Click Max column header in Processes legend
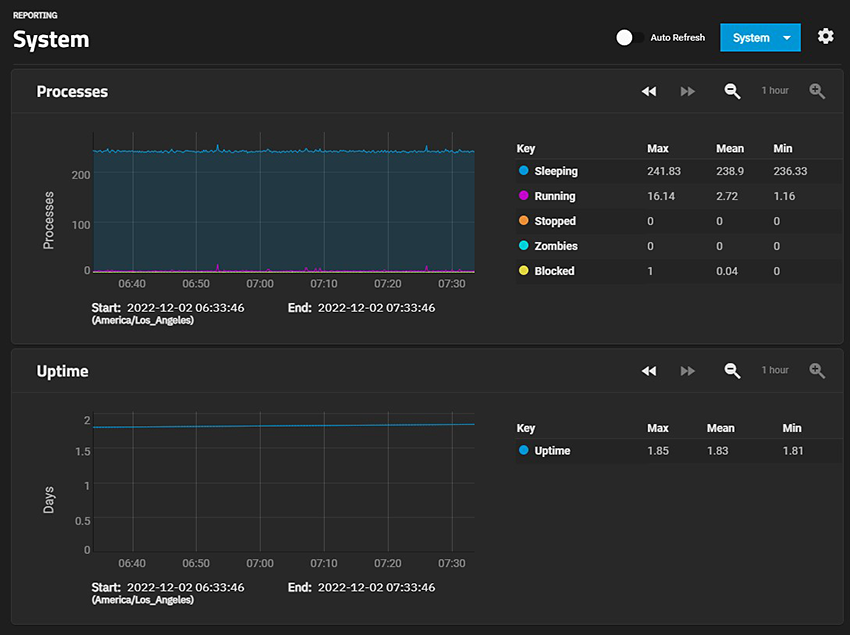The image size is (850, 635). pos(658,149)
